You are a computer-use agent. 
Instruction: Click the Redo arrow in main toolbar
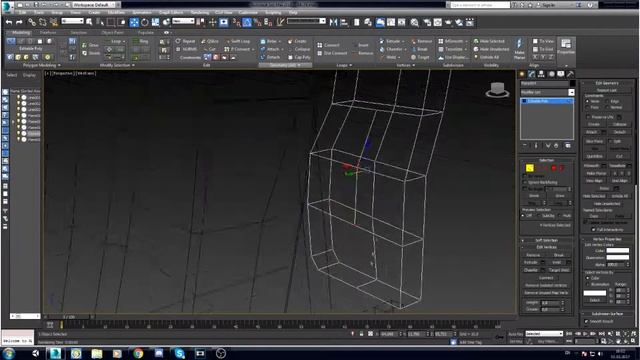(19, 22)
